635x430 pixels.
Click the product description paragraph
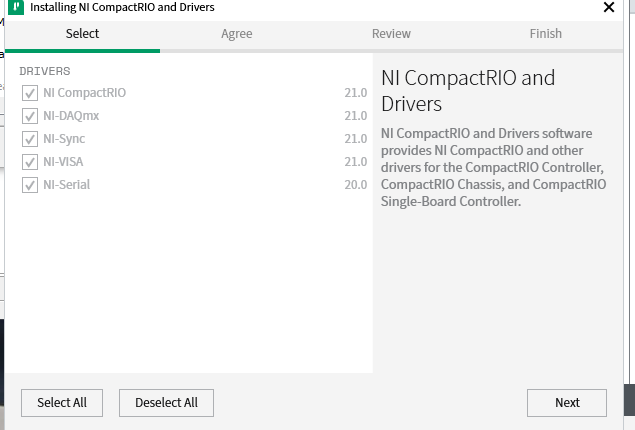[x=493, y=167]
